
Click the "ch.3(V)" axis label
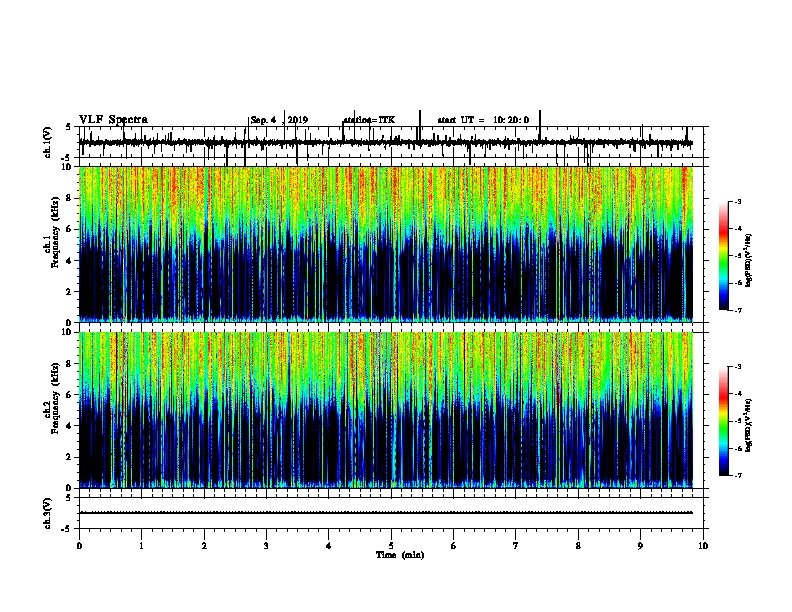[x=48, y=513]
